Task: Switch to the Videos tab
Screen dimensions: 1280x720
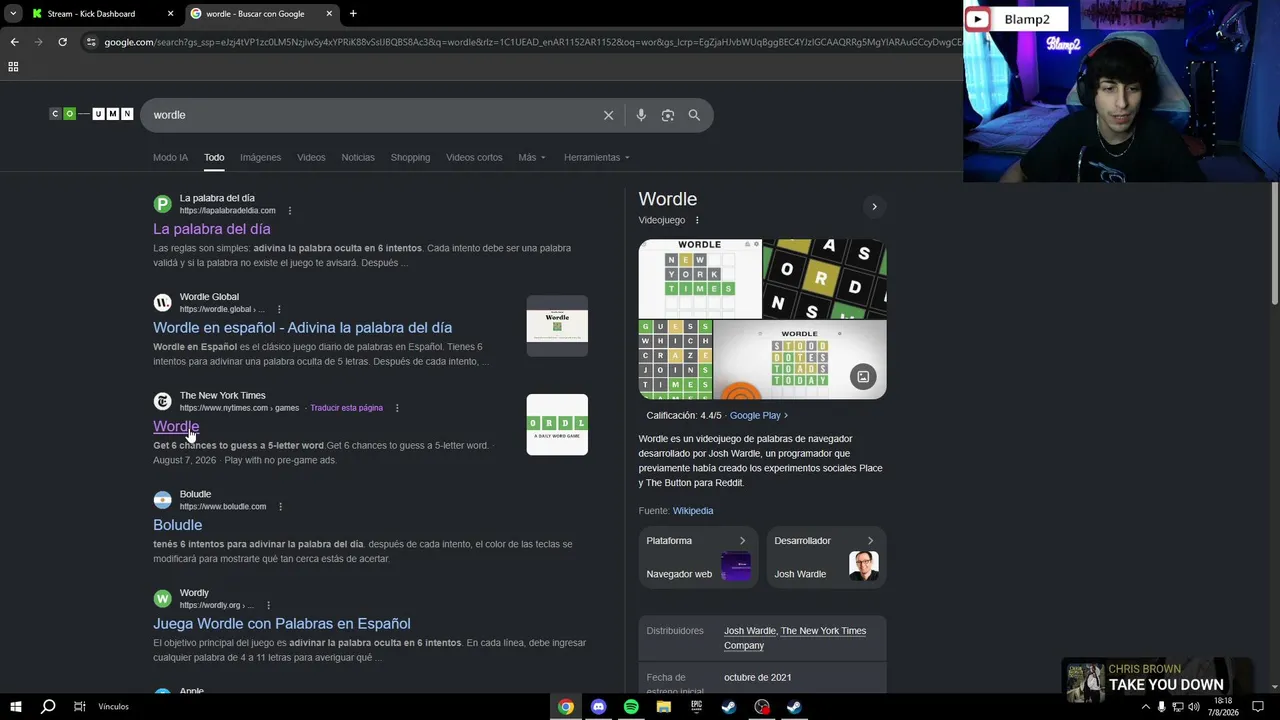Action: [x=311, y=158]
